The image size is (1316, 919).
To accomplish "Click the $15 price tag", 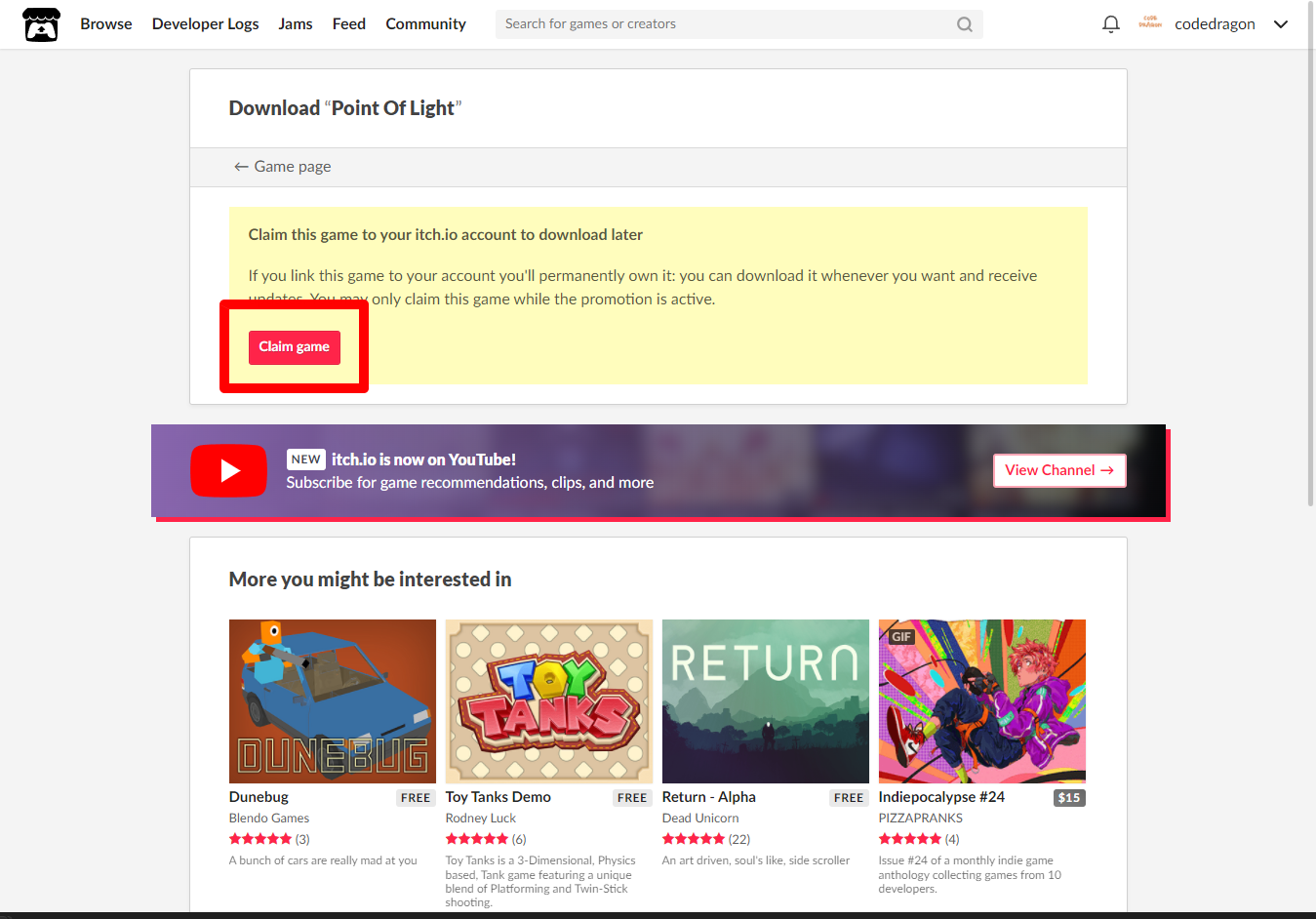I will click(x=1069, y=798).
